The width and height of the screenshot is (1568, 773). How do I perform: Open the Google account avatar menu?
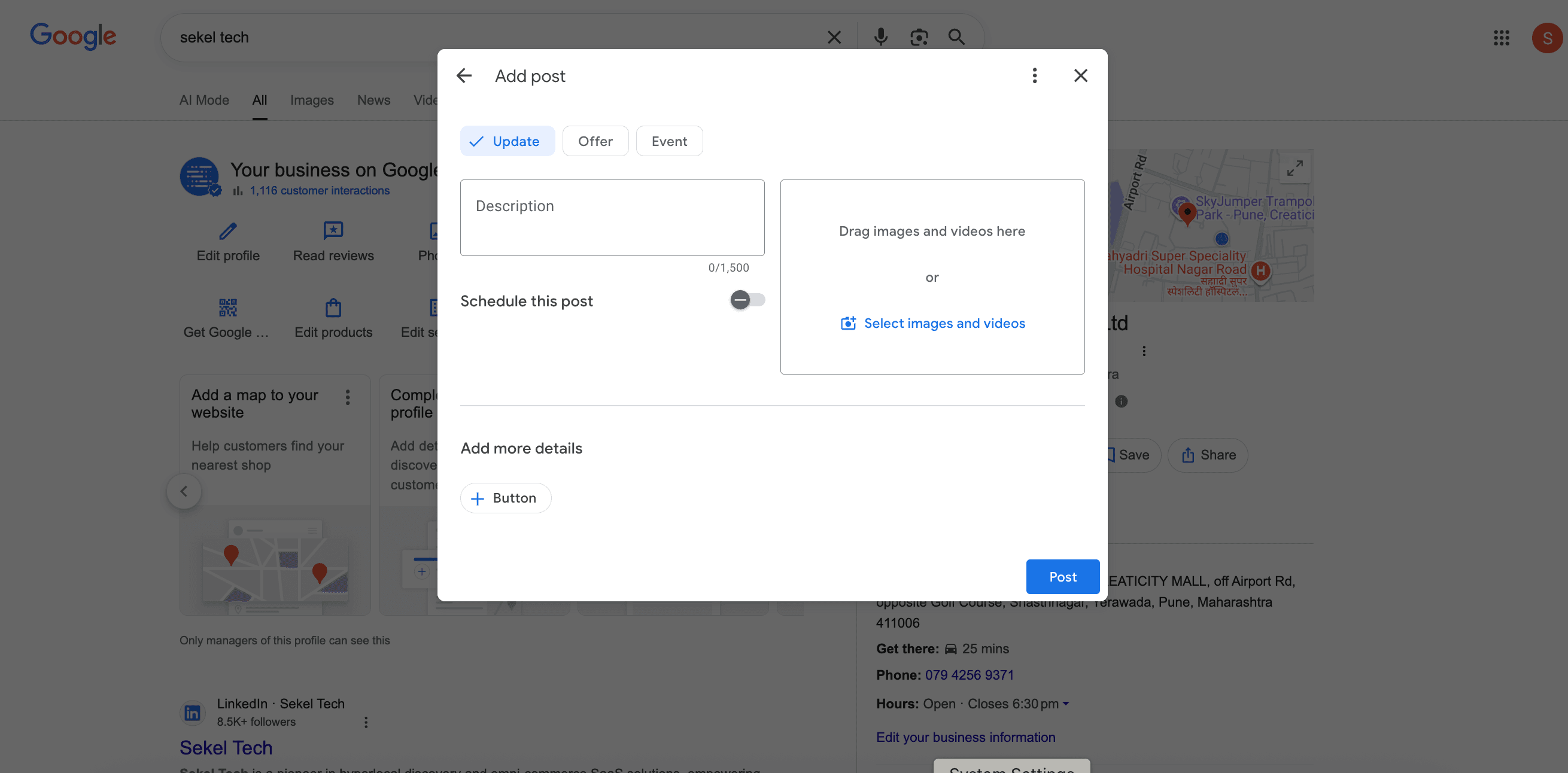coord(1546,38)
